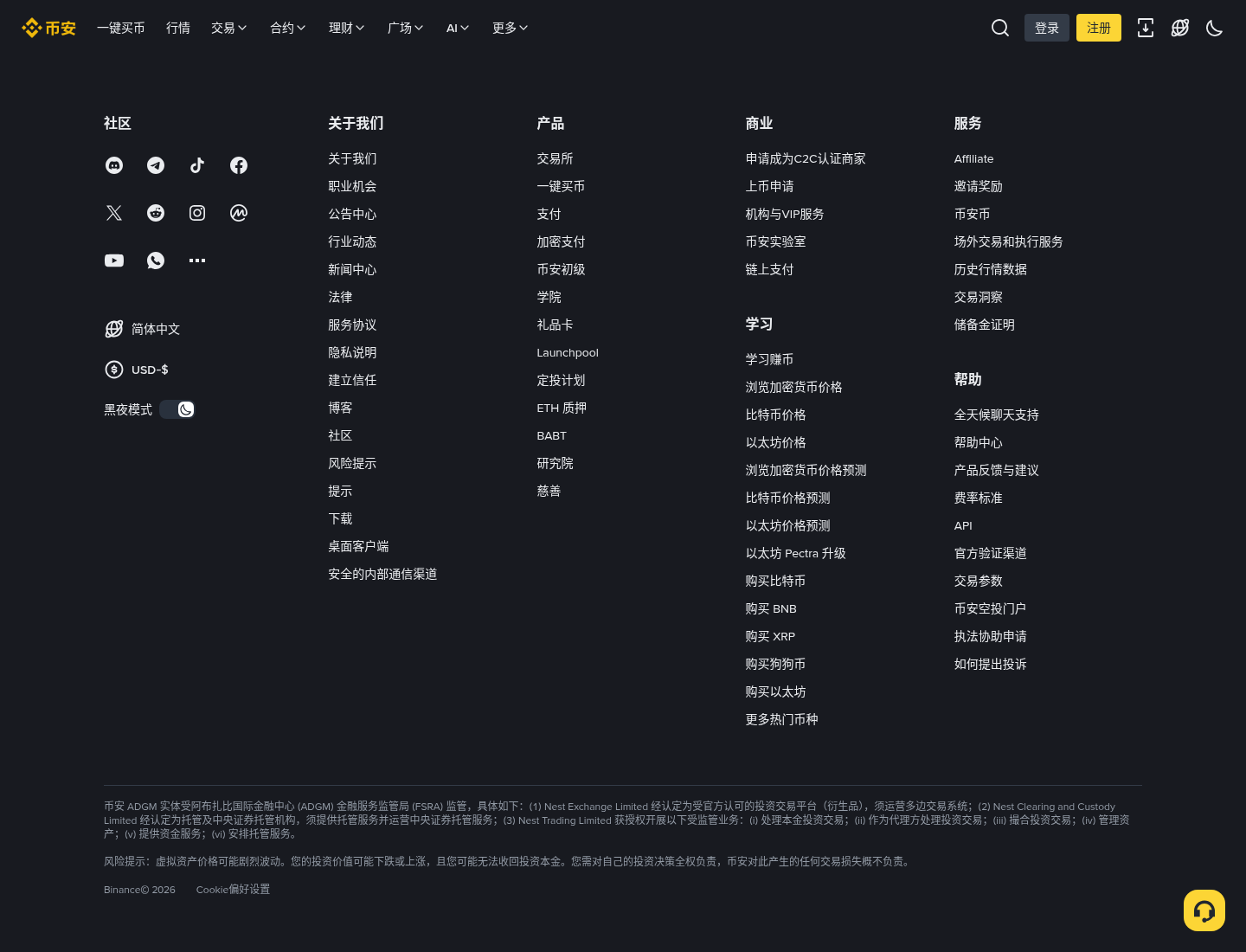
Task: Open the 币安实验室 link
Action: [776, 241]
